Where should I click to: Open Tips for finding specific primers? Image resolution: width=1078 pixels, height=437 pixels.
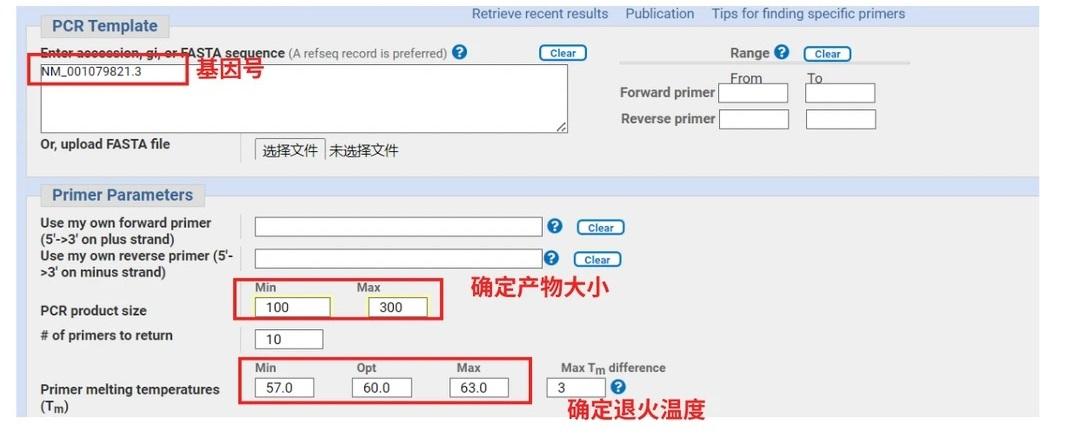[808, 14]
